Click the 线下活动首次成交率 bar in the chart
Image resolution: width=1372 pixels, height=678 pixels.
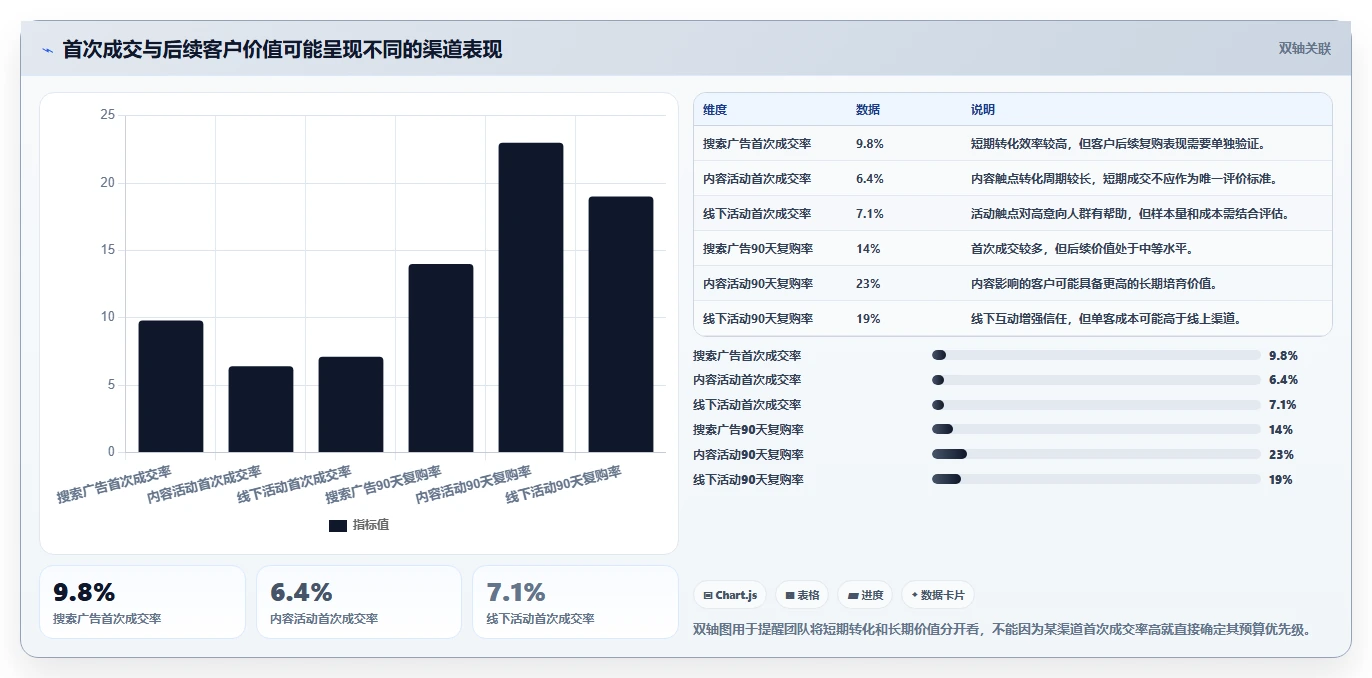tap(351, 404)
